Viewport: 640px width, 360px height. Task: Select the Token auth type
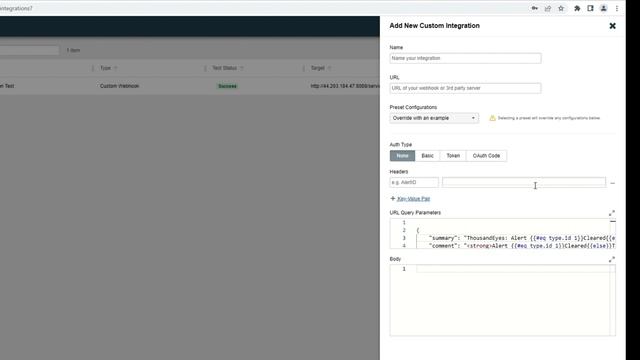coord(453,156)
